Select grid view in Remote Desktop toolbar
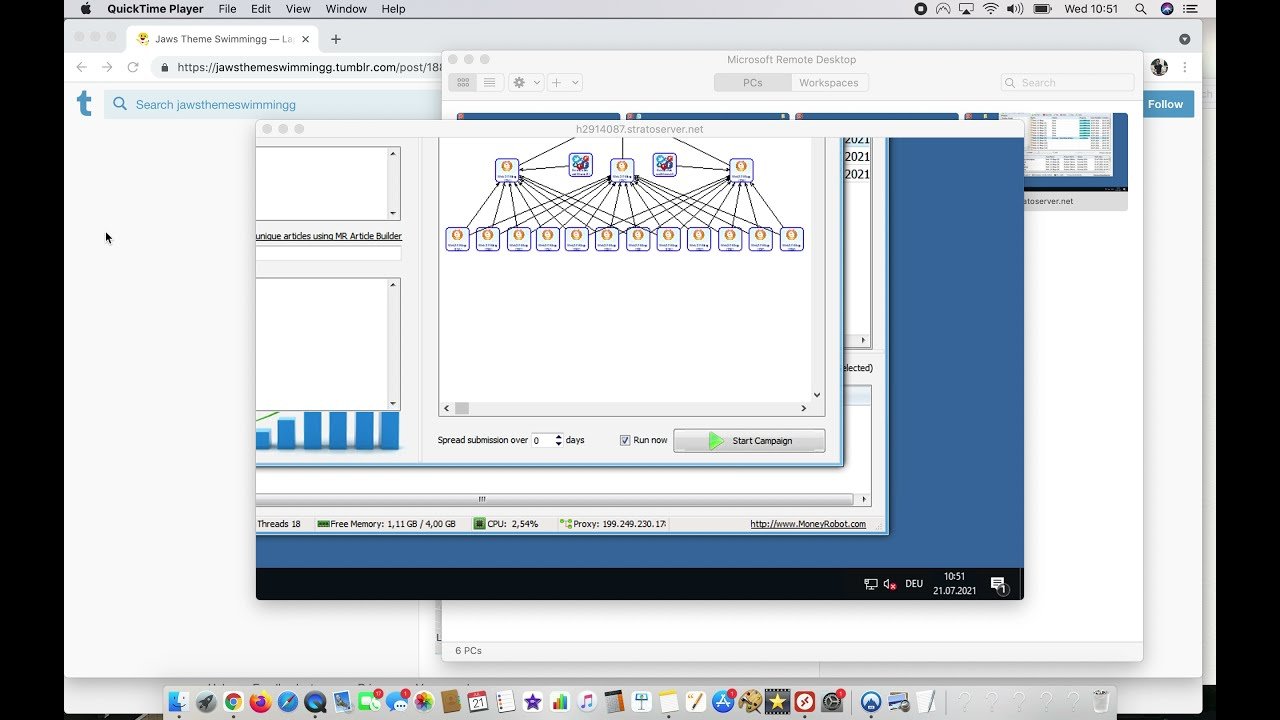 point(463,83)
